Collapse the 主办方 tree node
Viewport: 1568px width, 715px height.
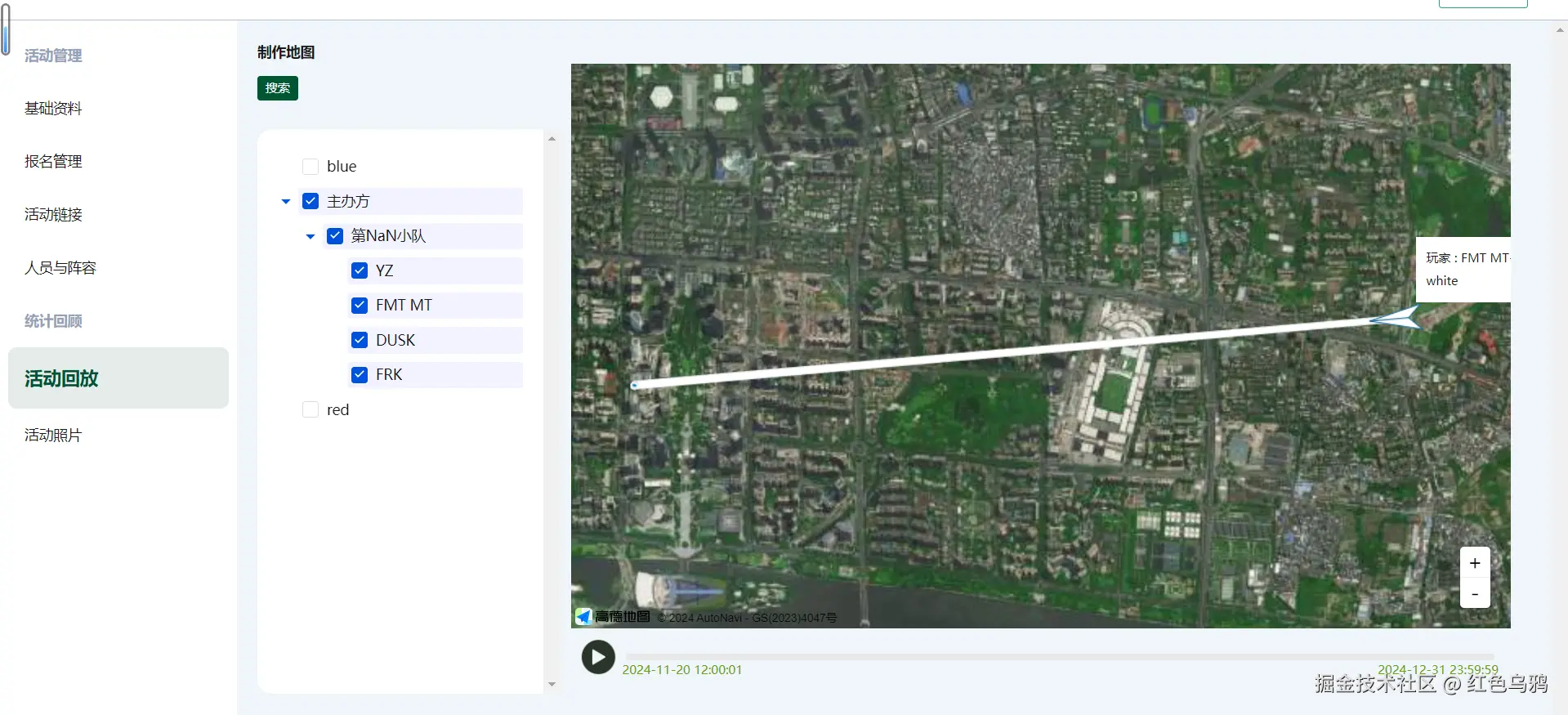(x=286, y=201)
